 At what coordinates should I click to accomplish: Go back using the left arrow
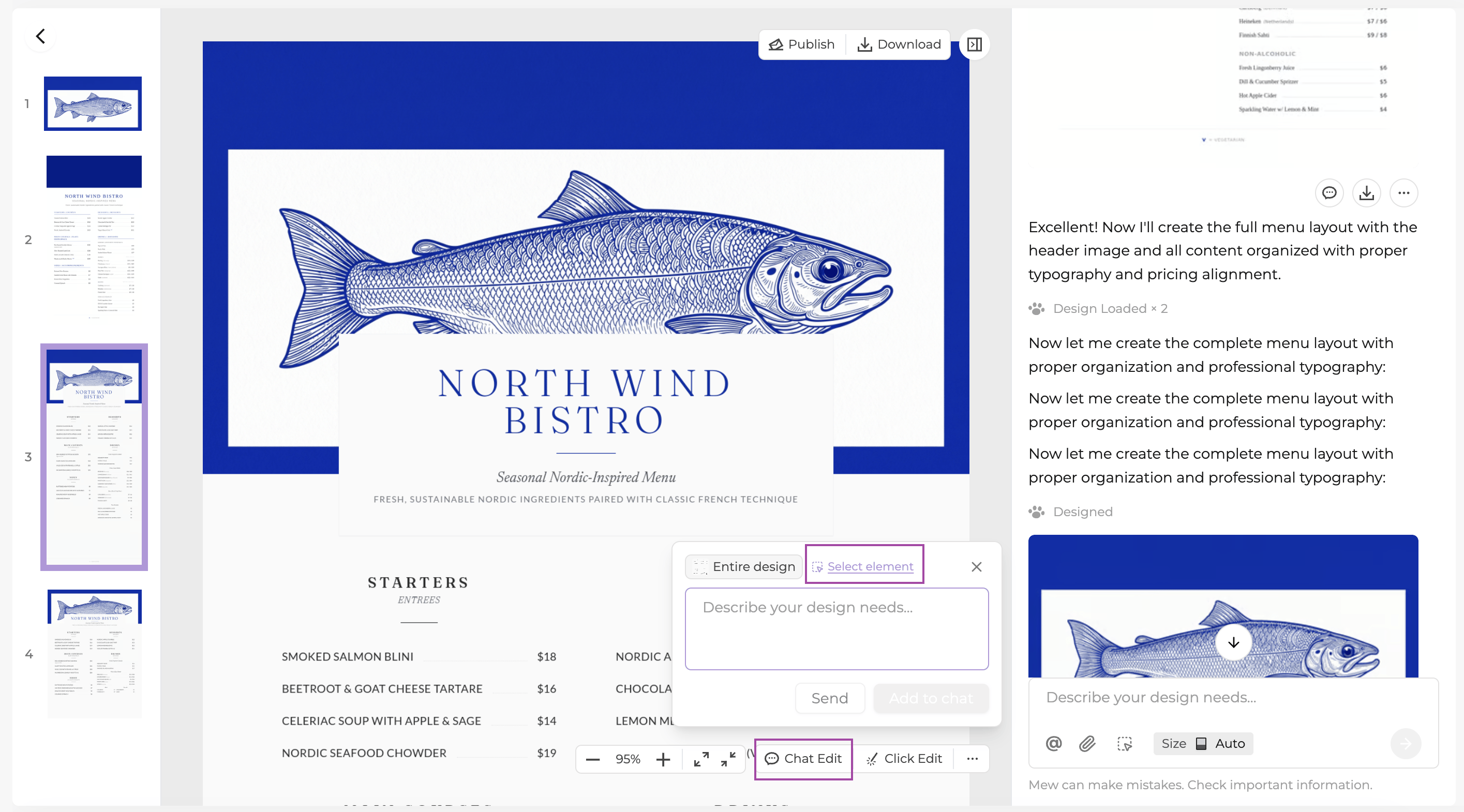tap(40, 36)
